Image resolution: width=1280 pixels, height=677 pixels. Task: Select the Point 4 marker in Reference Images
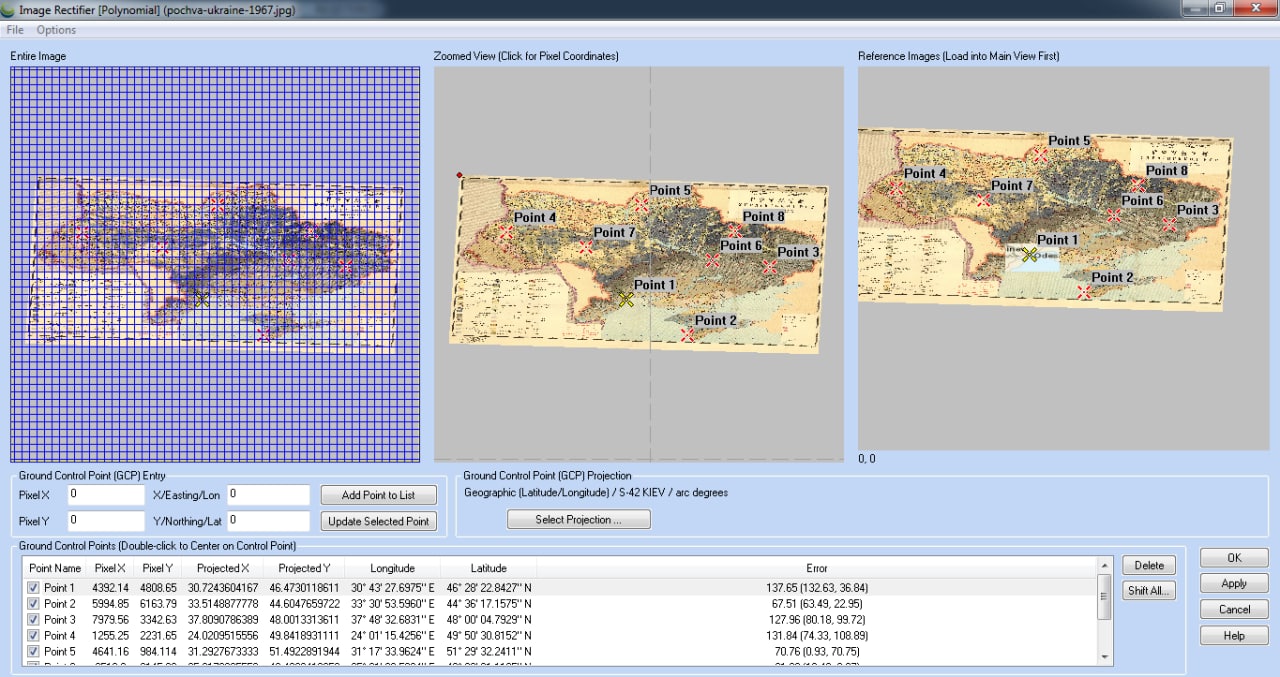[x=897, y=187]
